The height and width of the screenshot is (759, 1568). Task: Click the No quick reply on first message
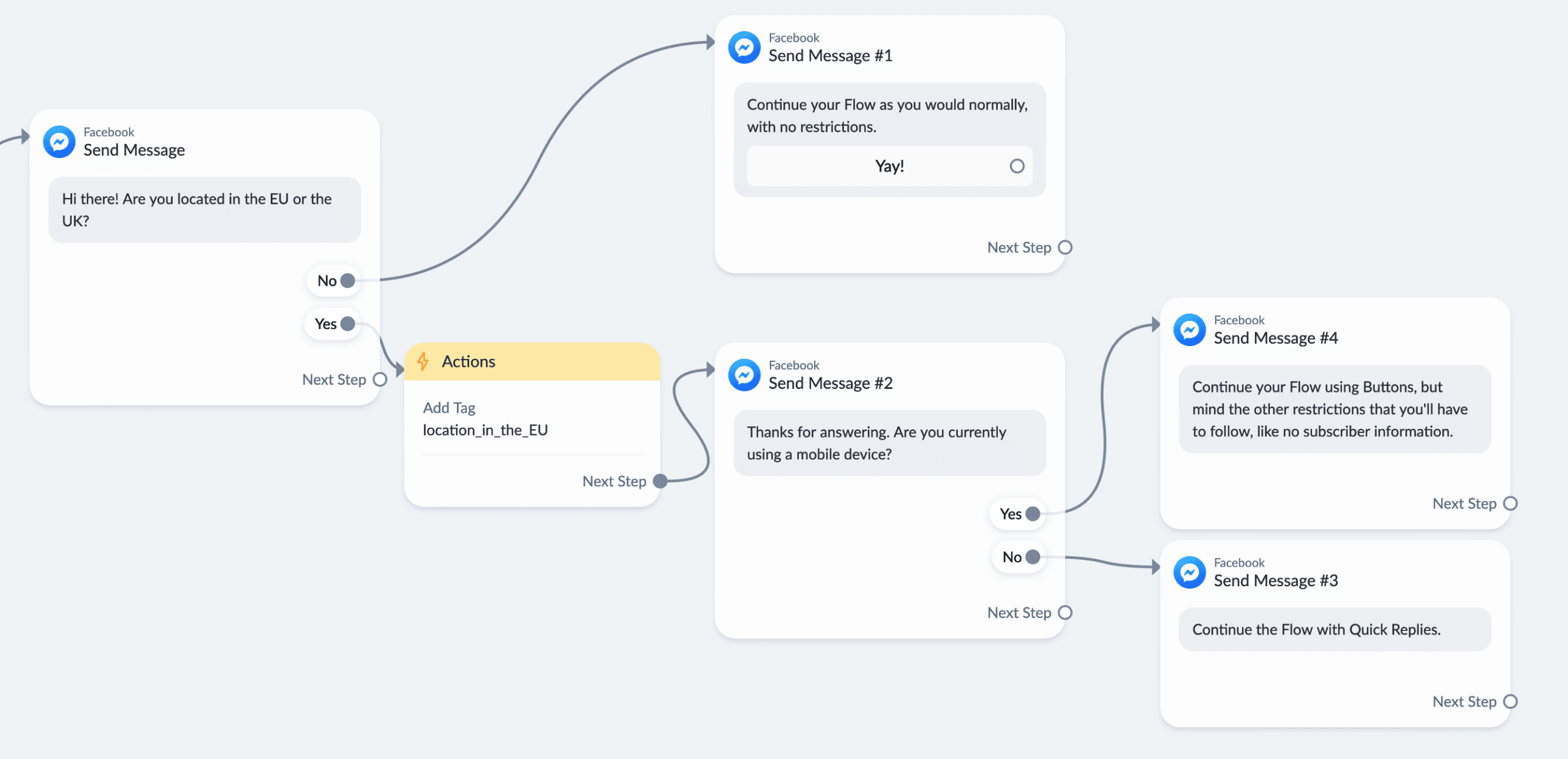(x=334, y=281)
